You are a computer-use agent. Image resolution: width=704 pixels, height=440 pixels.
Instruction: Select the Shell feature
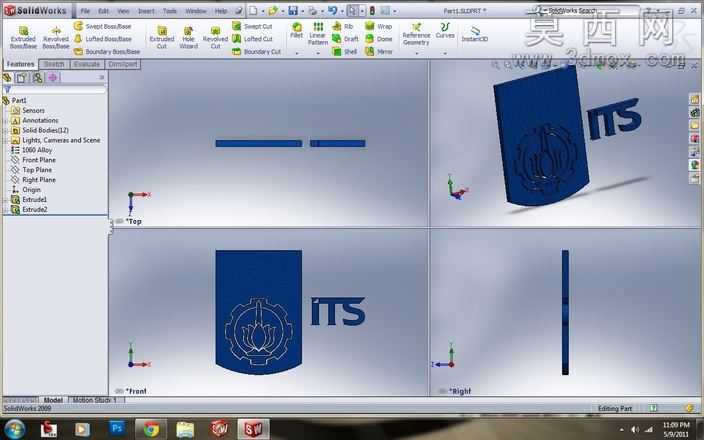(x=344, y=52)
